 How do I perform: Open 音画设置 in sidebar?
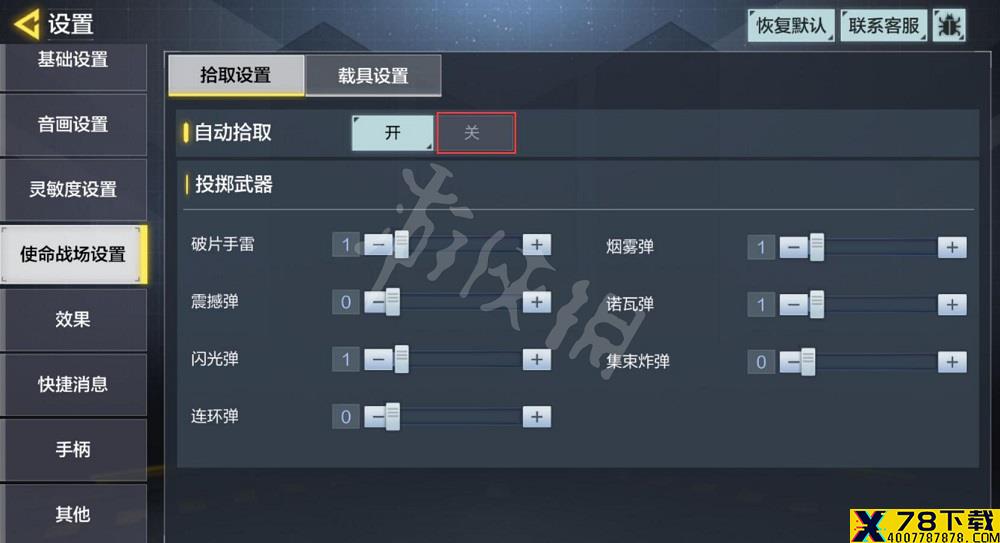(x=73, y=124)
